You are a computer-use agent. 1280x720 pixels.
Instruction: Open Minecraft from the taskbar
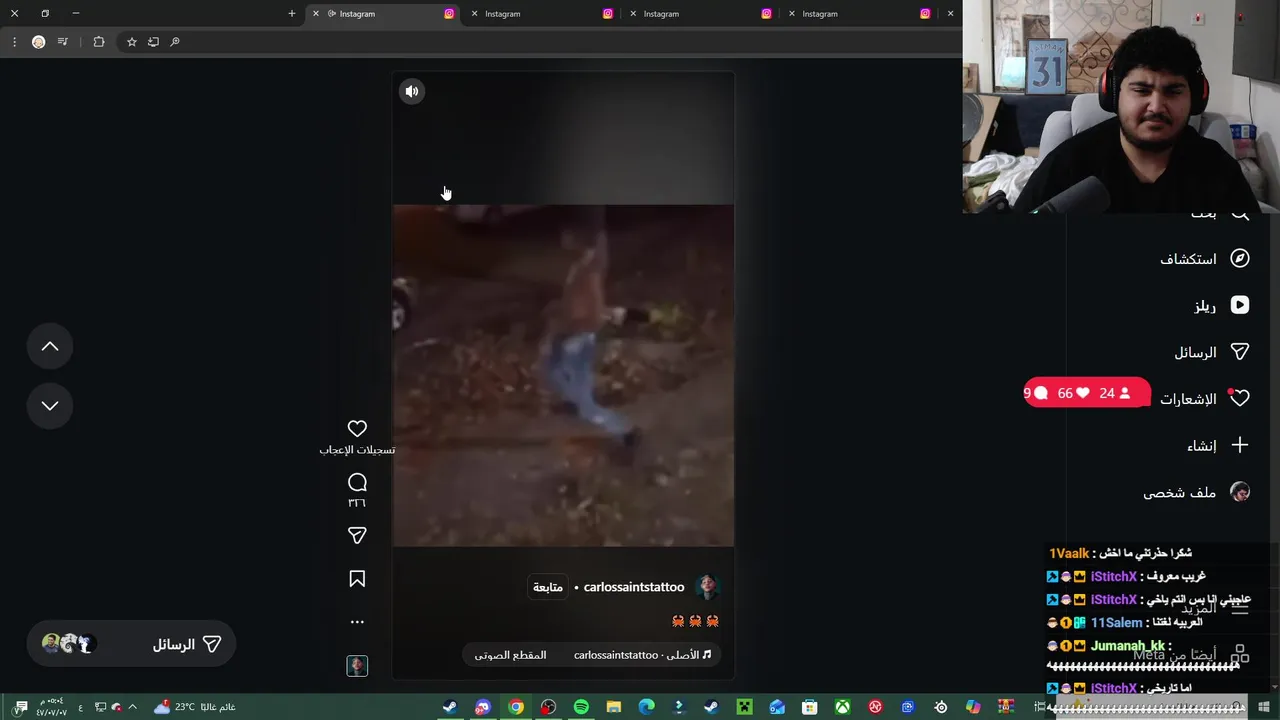(x=744, y=707)
